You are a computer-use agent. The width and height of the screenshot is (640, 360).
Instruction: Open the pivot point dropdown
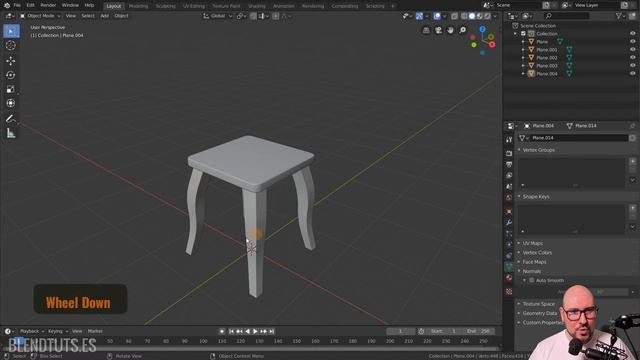pos(241,16)
